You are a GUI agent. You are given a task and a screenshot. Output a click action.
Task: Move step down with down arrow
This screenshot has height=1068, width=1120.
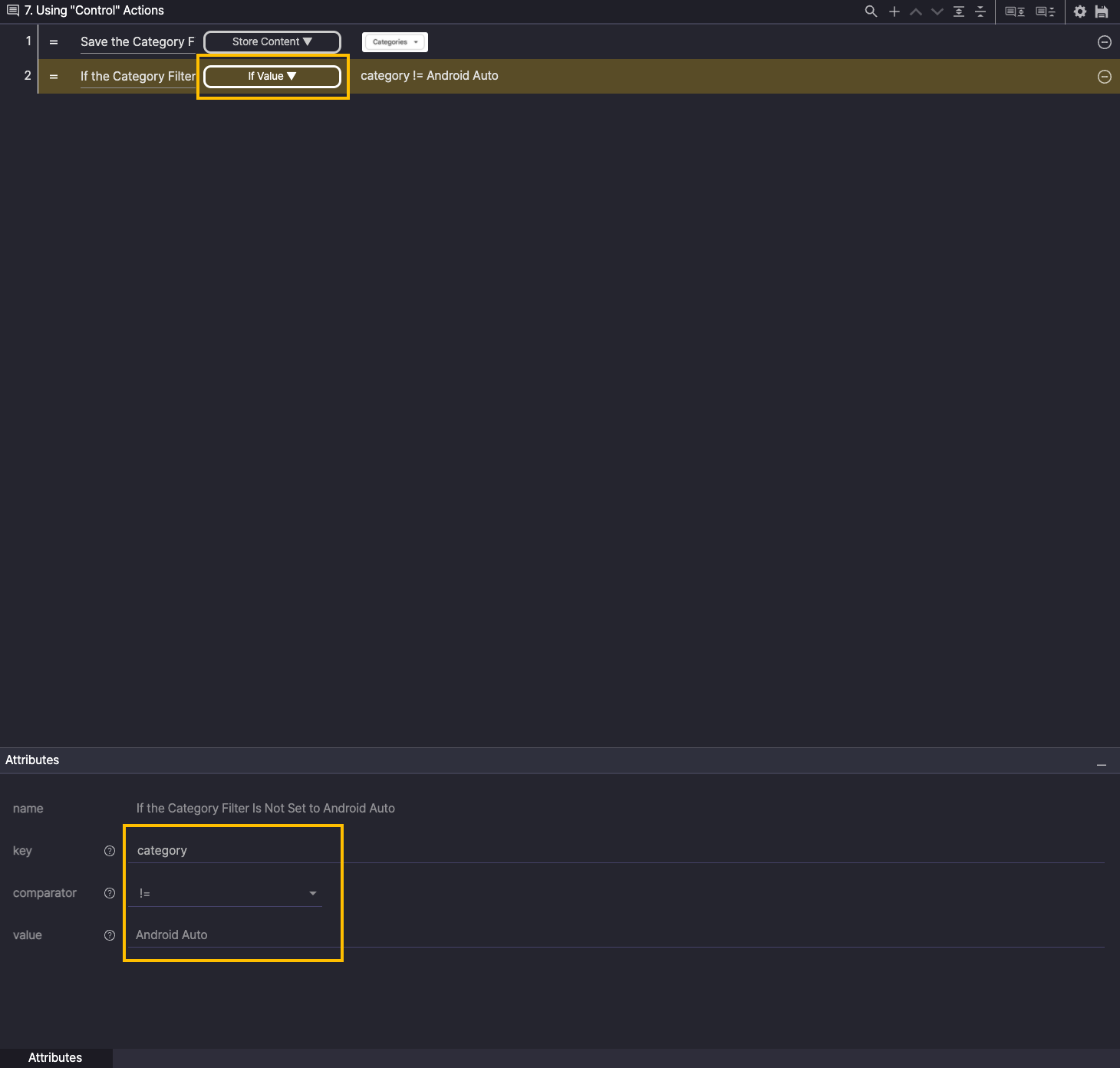tap(937, 12)
